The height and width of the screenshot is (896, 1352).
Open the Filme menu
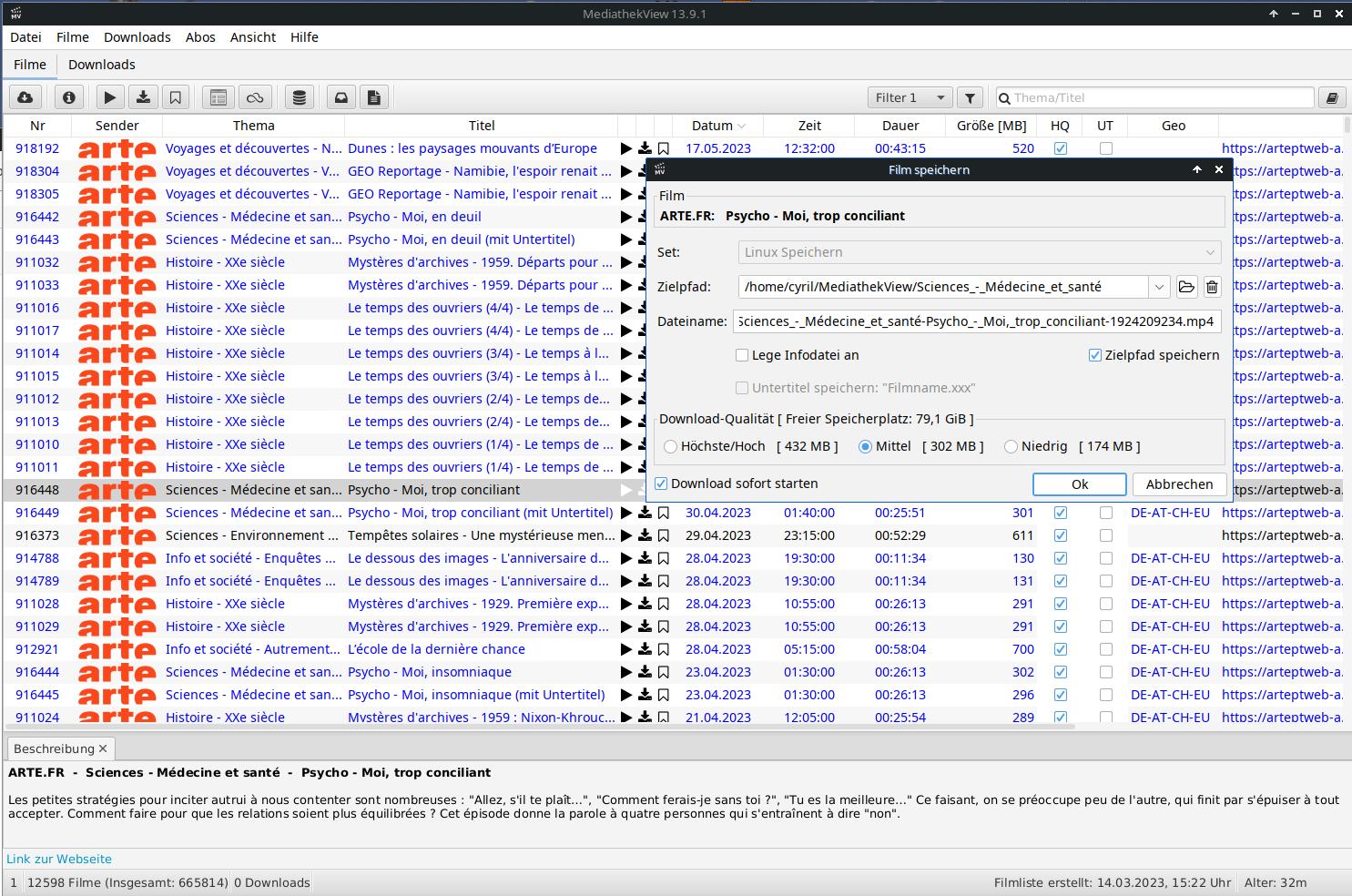coord(73,37)
